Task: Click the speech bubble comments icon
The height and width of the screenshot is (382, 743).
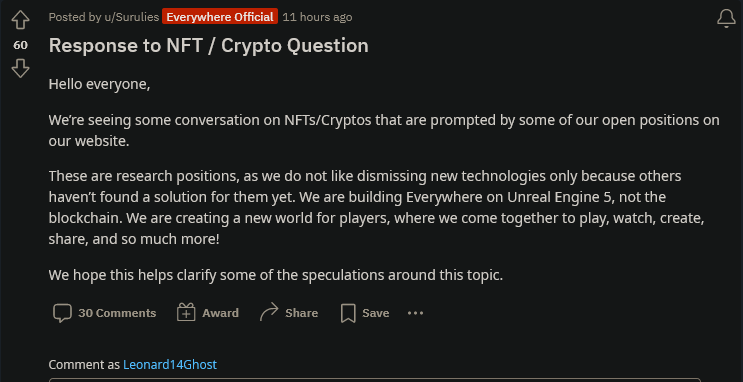Action: point(62,313)
